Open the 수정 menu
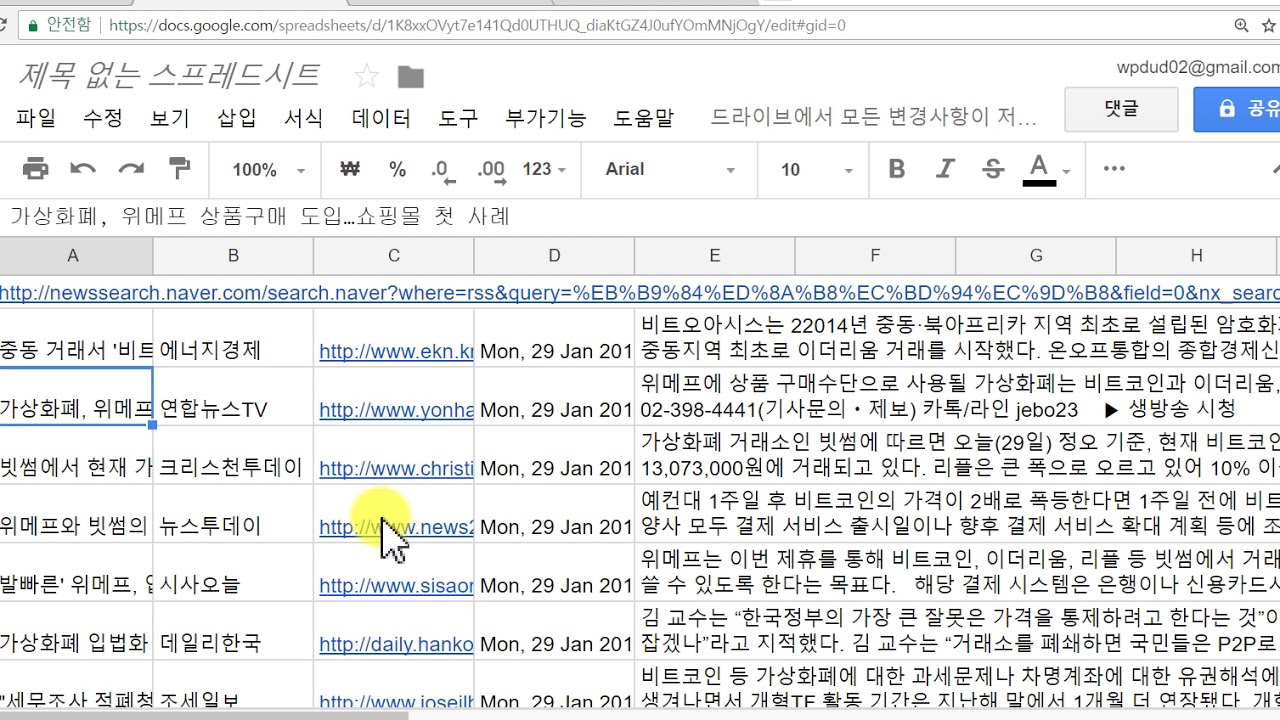Screen dimensions: 1280x720 (x=102, y=118)
